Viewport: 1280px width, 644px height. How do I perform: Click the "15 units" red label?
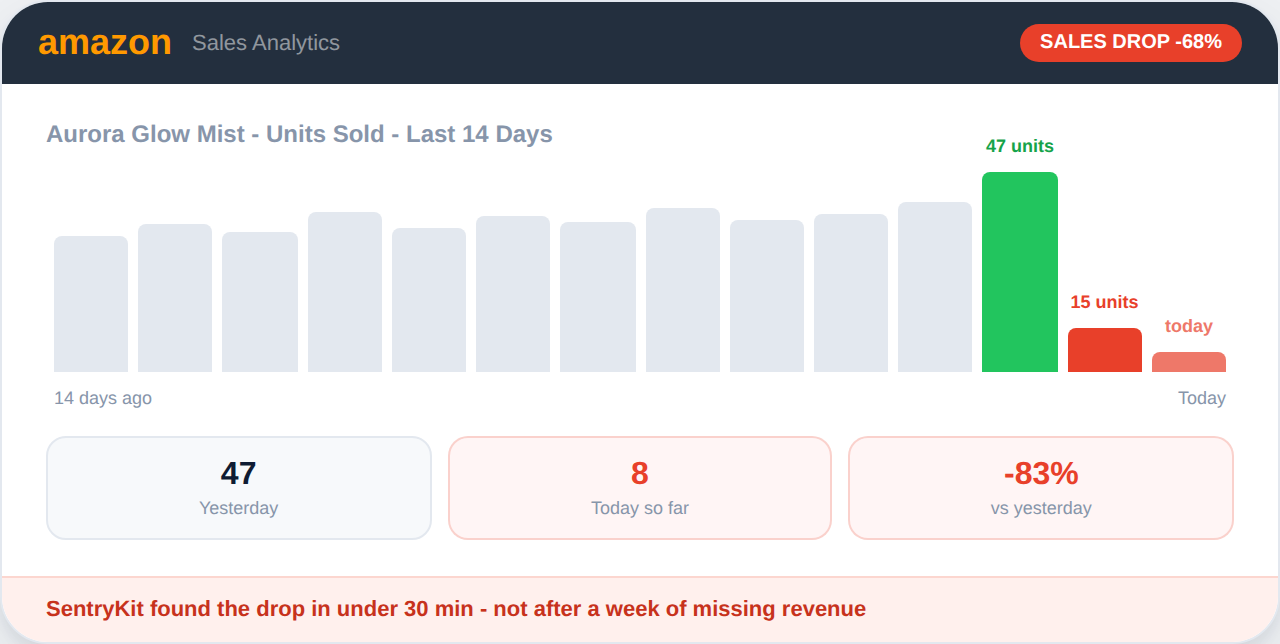click(x=1104, y=302)
